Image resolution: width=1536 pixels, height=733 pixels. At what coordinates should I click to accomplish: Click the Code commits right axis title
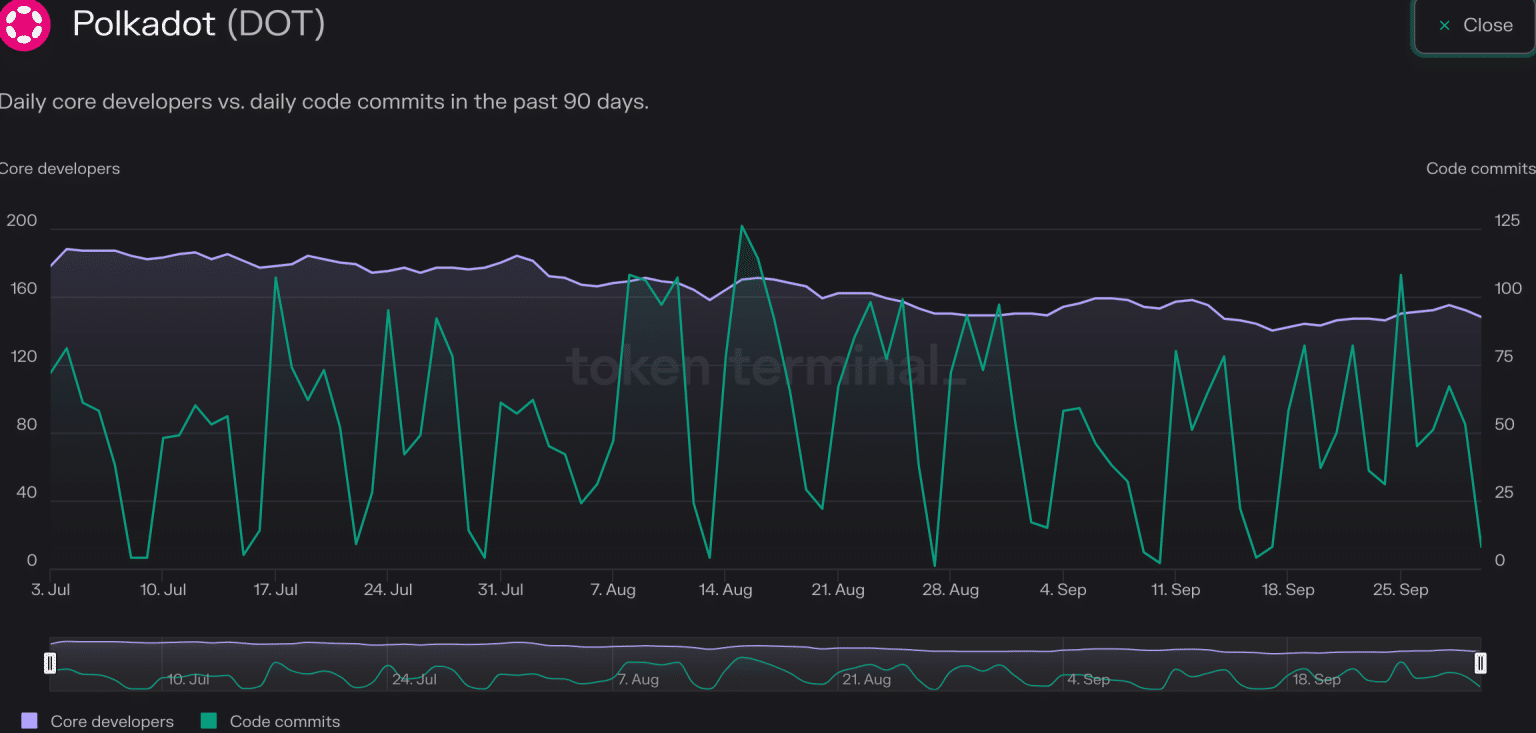1480,169
